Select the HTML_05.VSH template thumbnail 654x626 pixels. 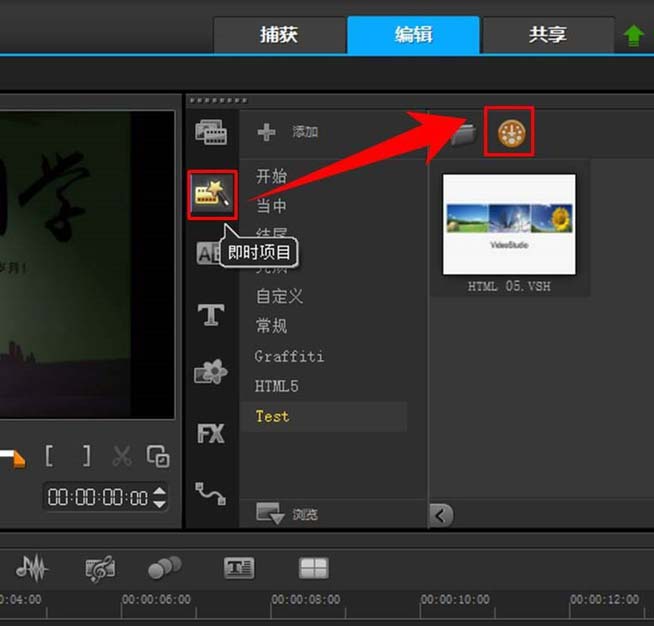(509, 224)
